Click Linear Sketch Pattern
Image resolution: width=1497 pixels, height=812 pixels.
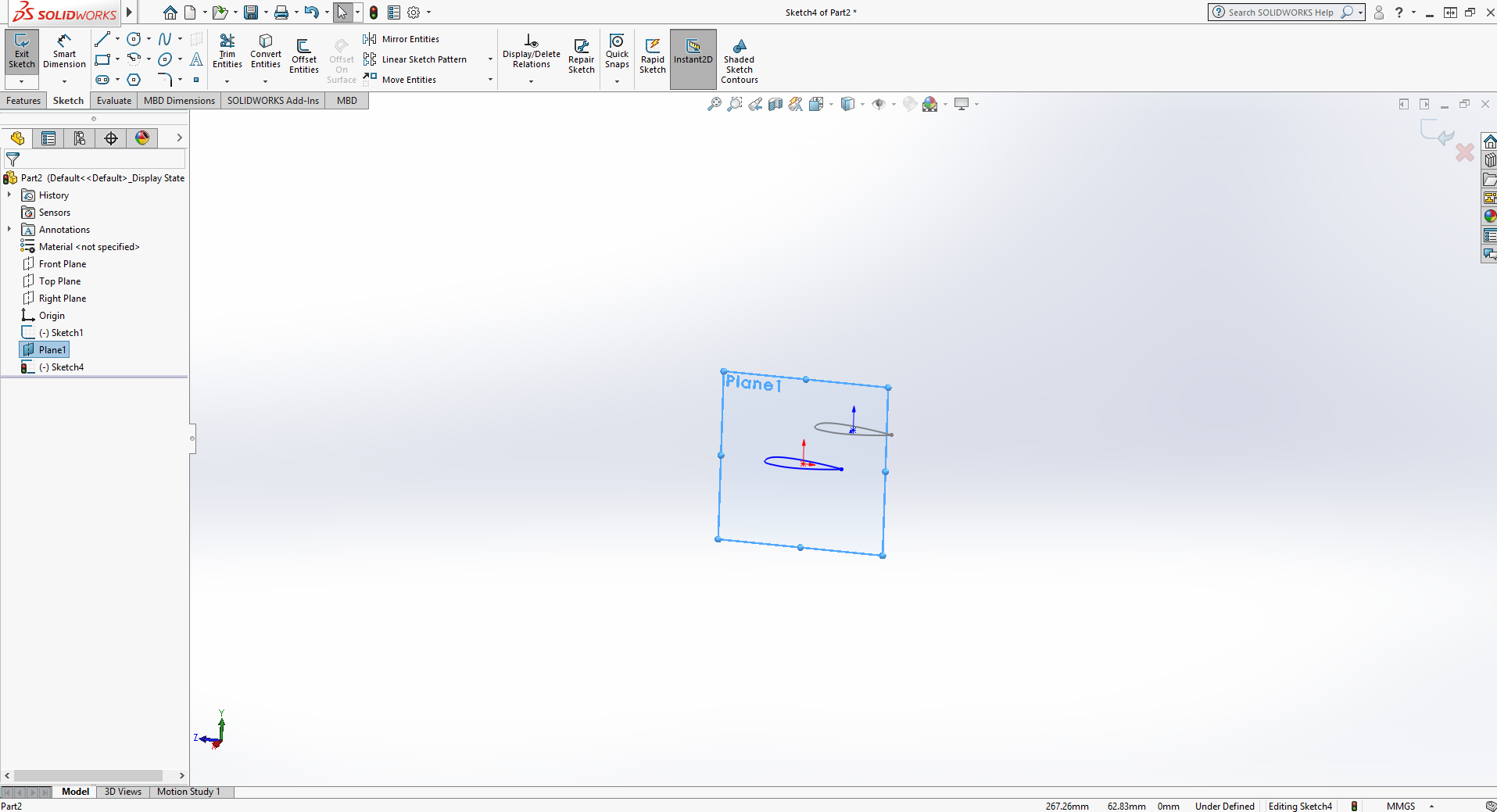(416, 59)
